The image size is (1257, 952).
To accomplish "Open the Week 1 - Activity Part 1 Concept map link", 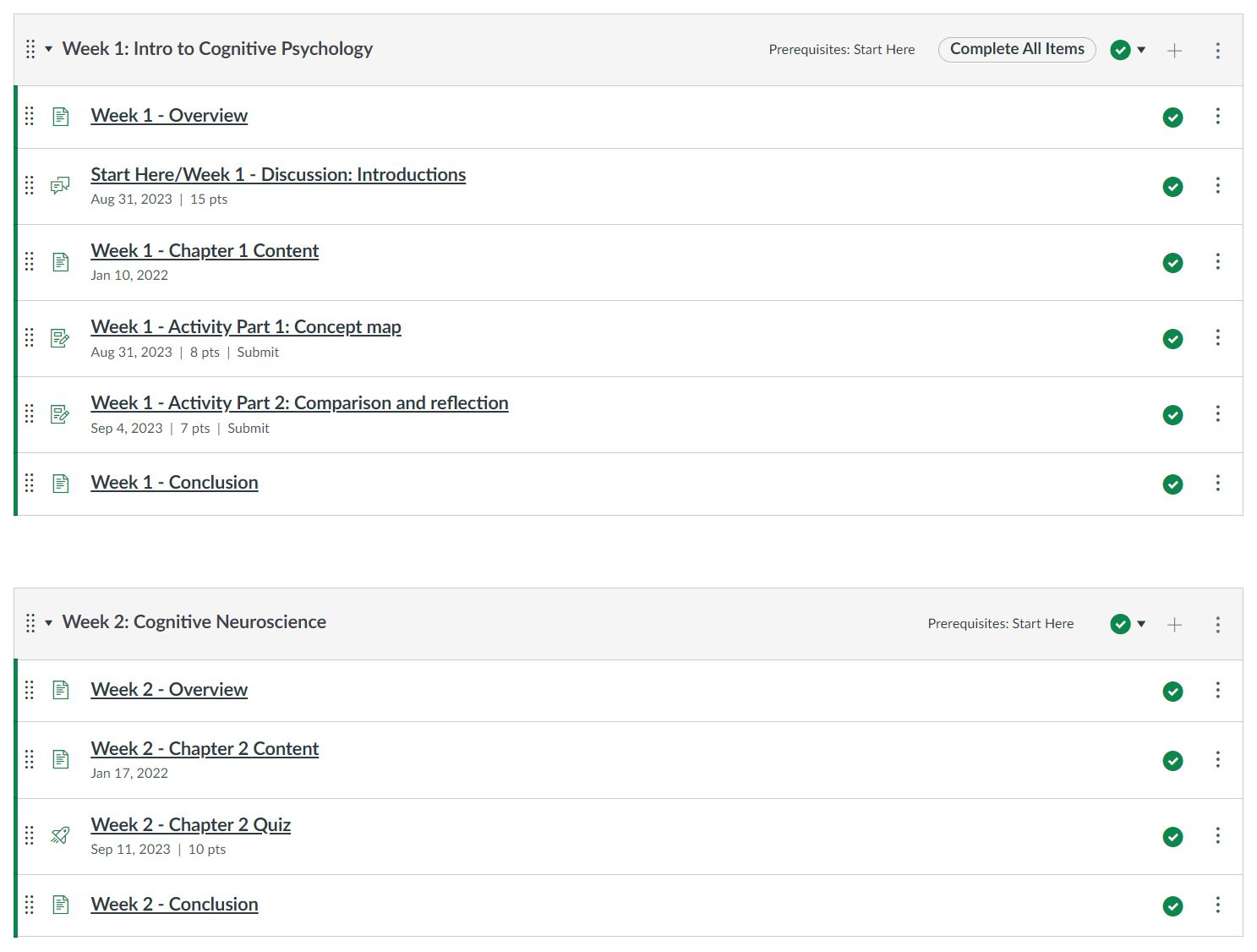I will [x=245, y=326].
